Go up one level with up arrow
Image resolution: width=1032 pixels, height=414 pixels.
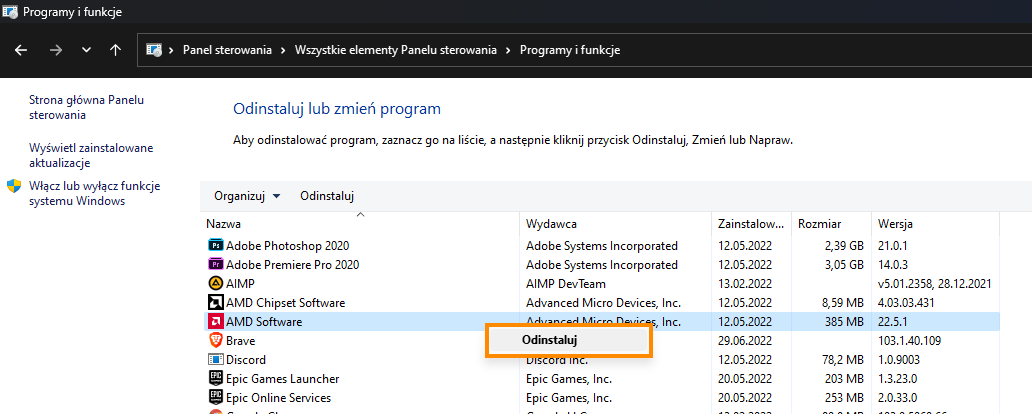(115, 50)
